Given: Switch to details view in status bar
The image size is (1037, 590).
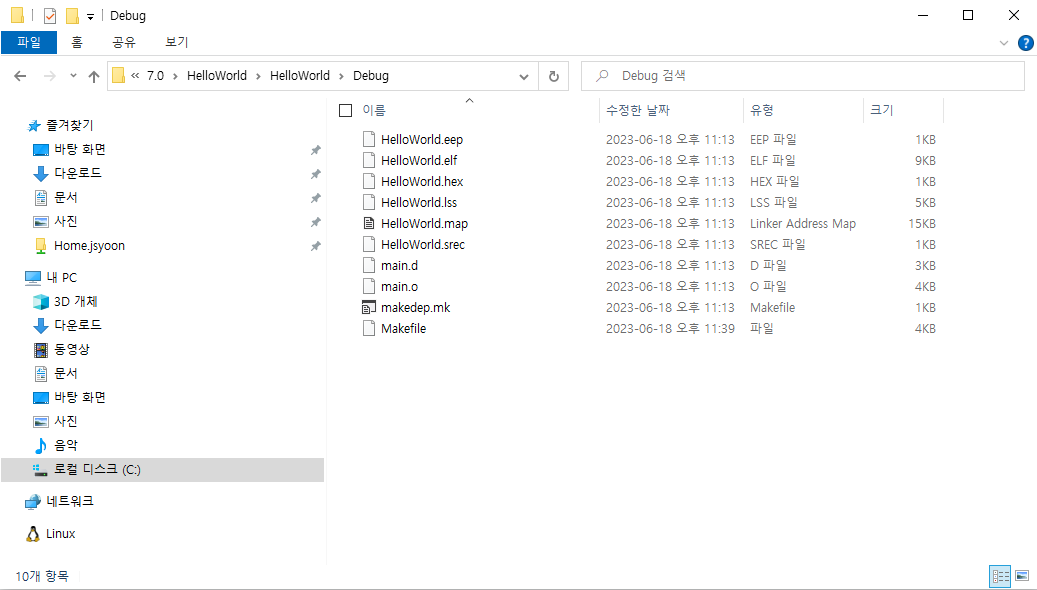Looking at the screenshot, I should (1000, 576).
